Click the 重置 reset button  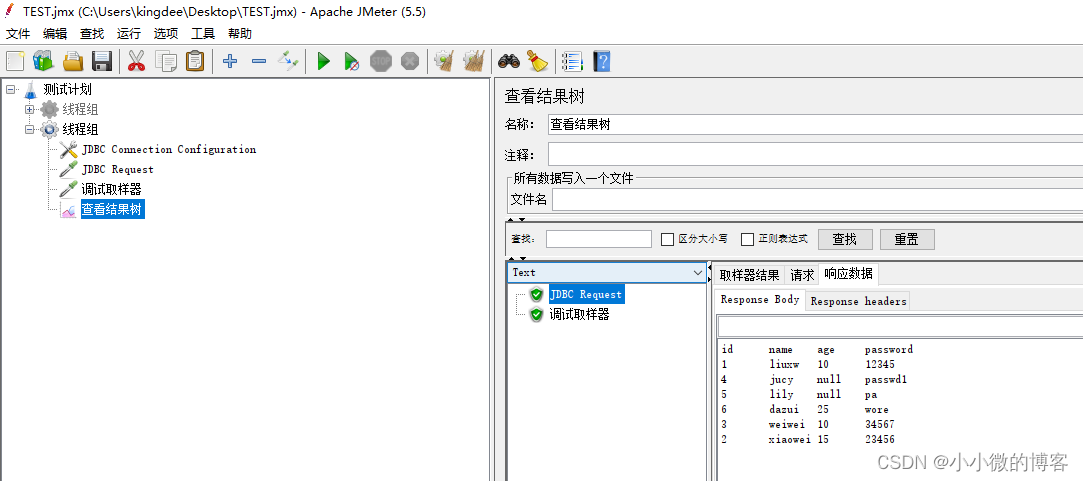point(907,239)
